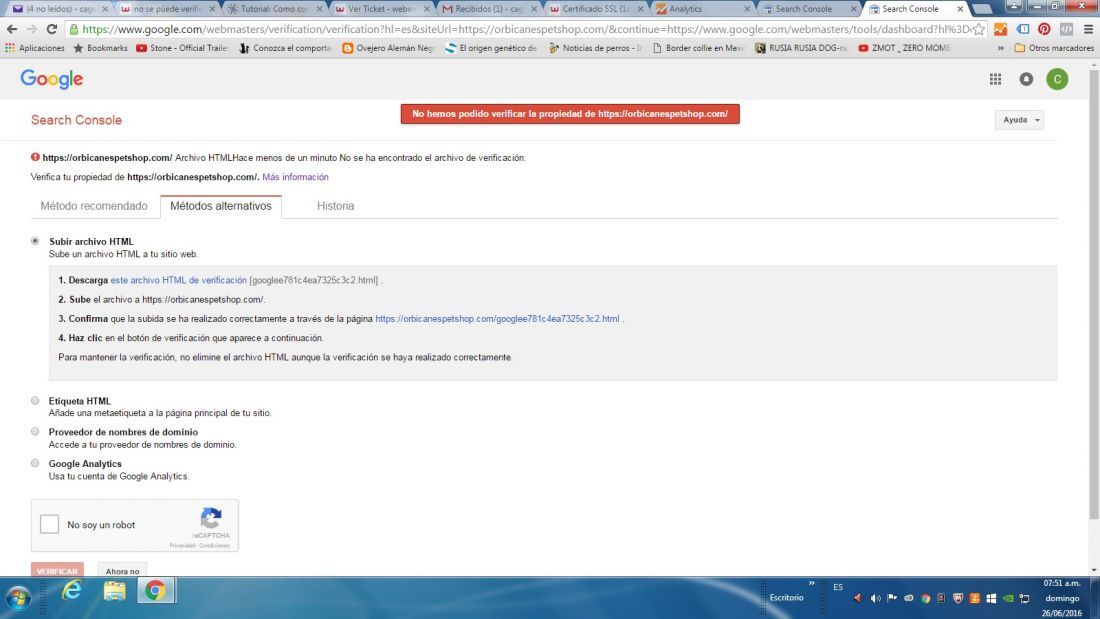Open ZMOT _ ZERO MOME bookmark

pyautogui.click(x=904, y=48)
